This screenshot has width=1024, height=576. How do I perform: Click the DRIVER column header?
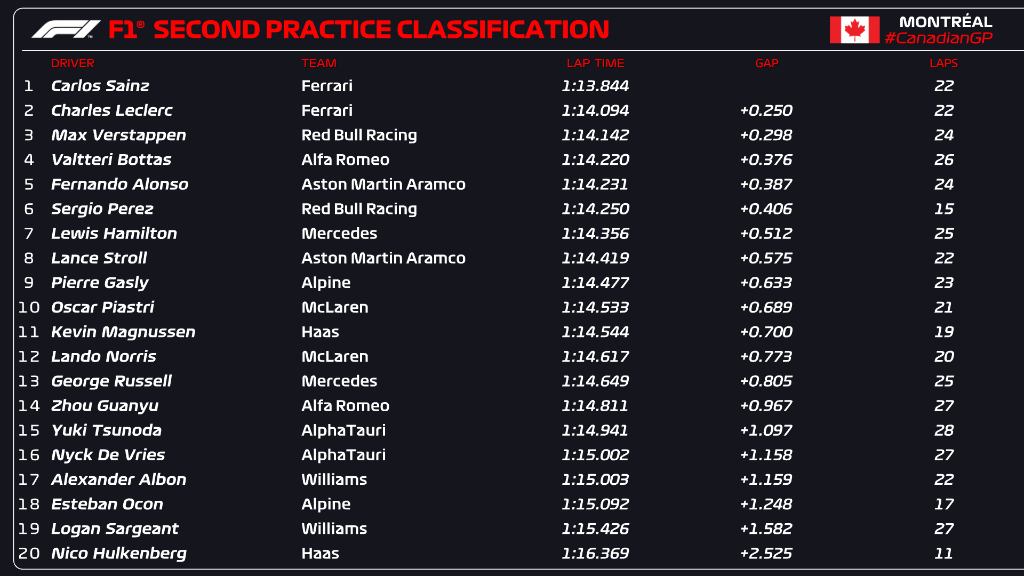pos(72,63)
